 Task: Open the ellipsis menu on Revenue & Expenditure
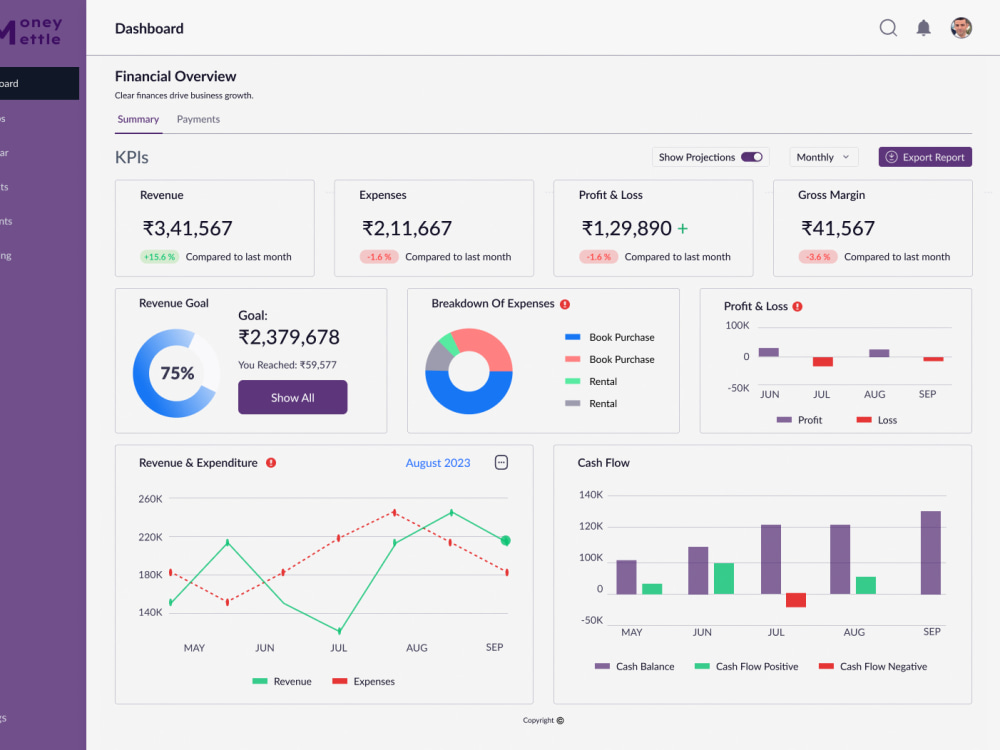click(500, 462)
